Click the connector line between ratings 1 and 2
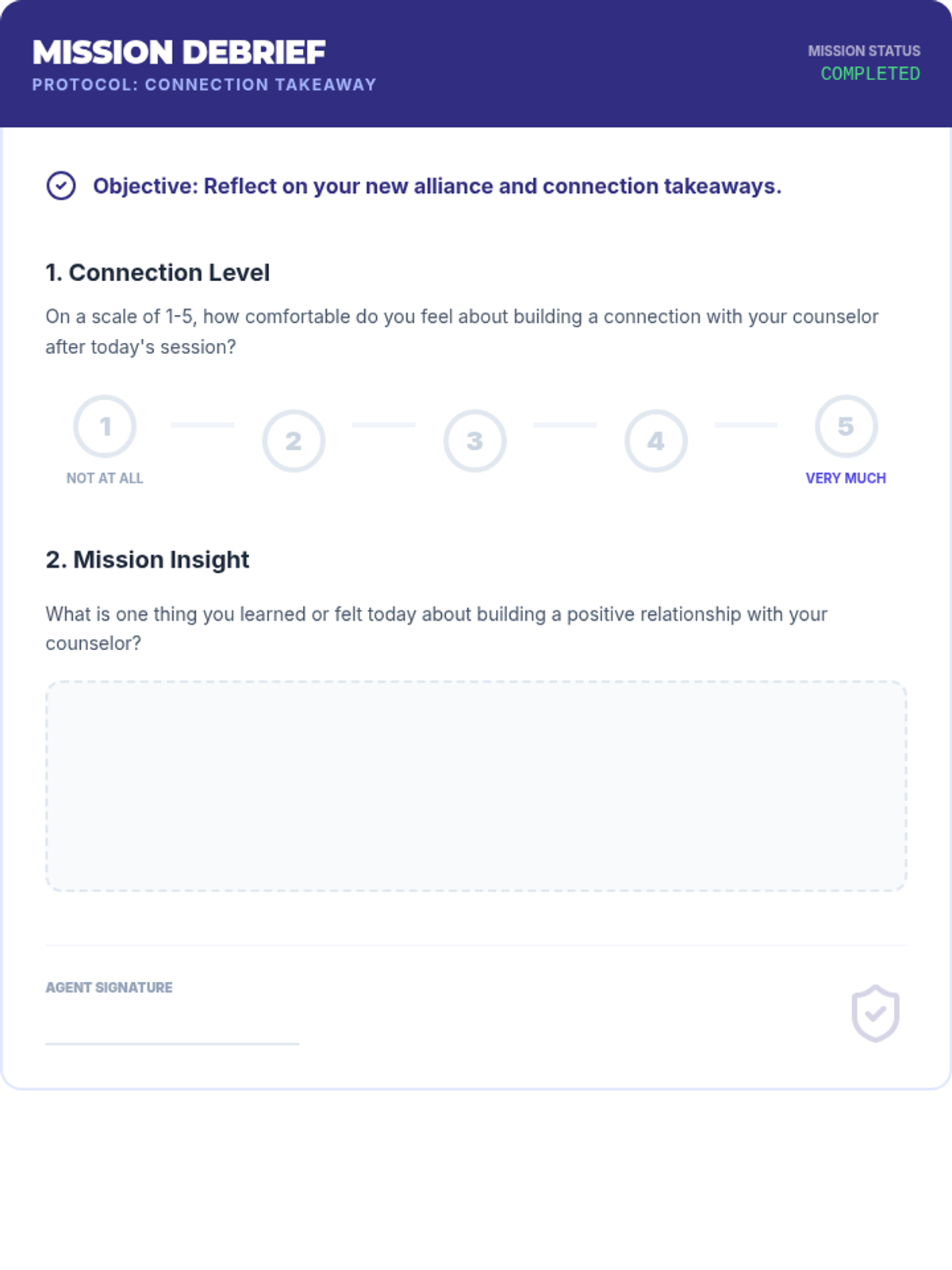952x1270 pixels. pos(203,425)
